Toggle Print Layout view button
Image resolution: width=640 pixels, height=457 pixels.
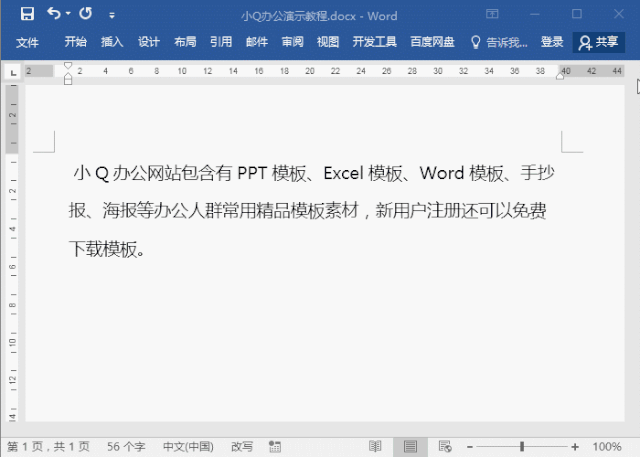pos(410,446)
